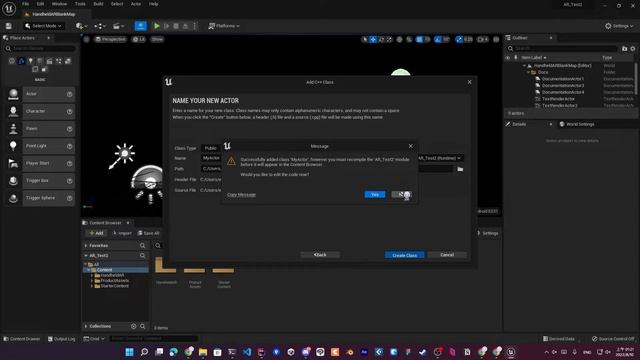
Task: Click the Copy Message link
Action: click(241, 195)
